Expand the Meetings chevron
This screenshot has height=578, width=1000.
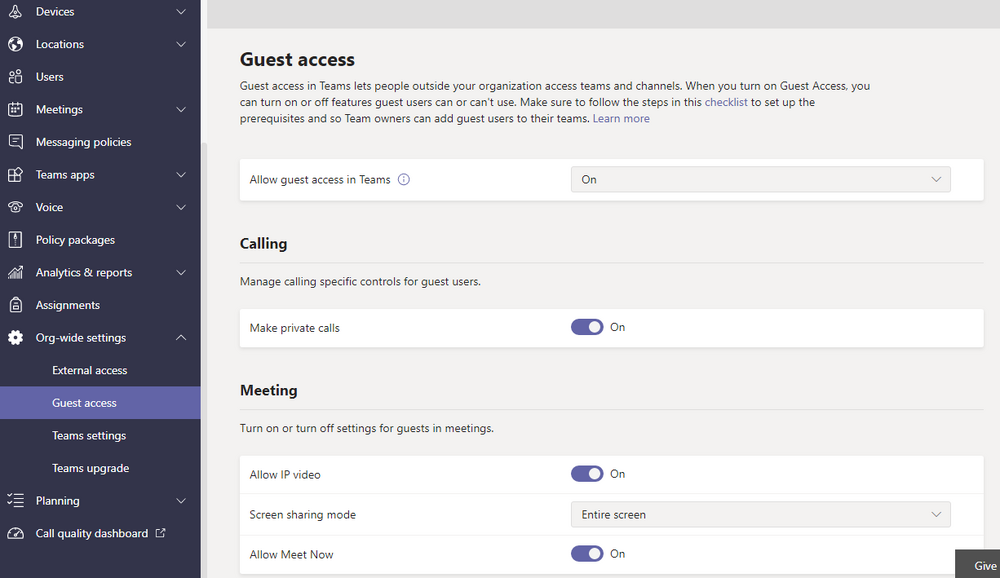click(x=181, y=109)
